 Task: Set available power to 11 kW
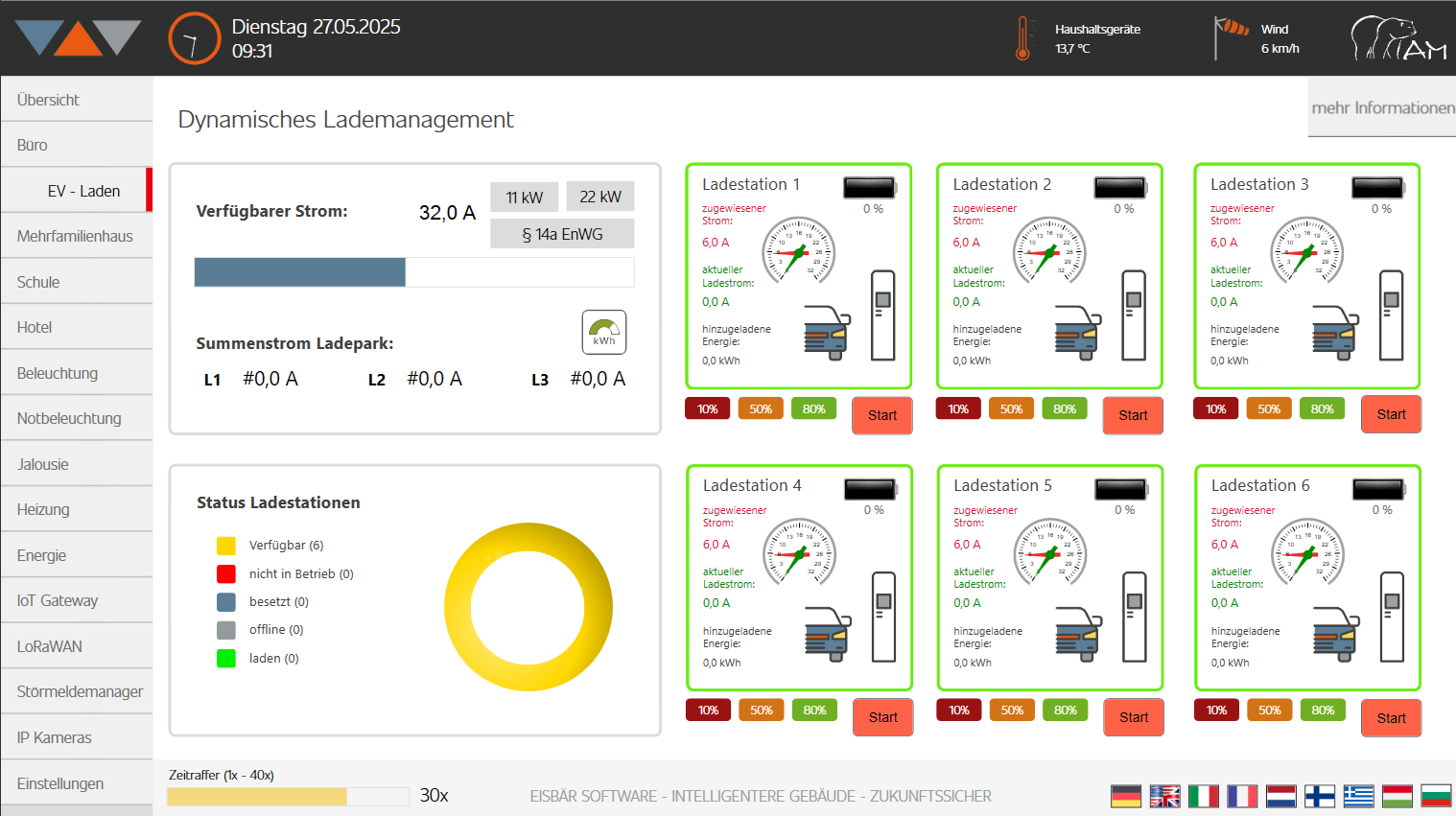click(x=525, y=197)
